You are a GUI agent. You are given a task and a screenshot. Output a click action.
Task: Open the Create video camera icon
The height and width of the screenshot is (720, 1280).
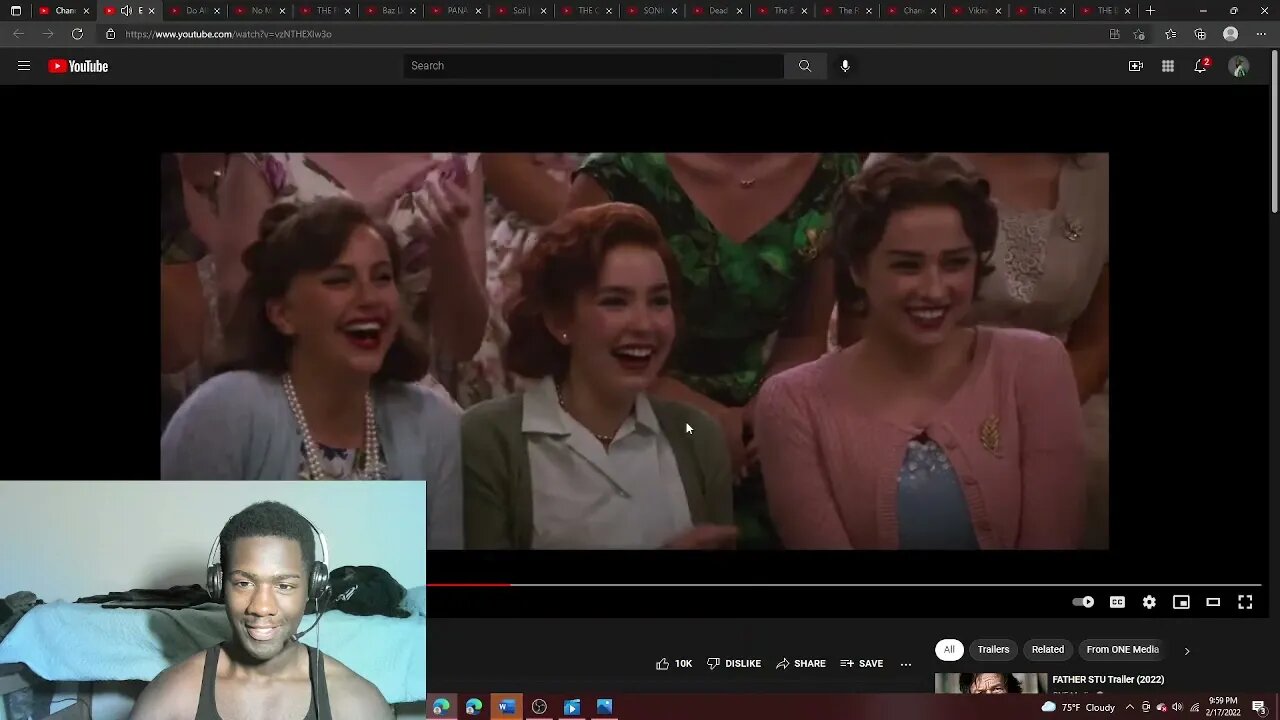pos(1136,66)
